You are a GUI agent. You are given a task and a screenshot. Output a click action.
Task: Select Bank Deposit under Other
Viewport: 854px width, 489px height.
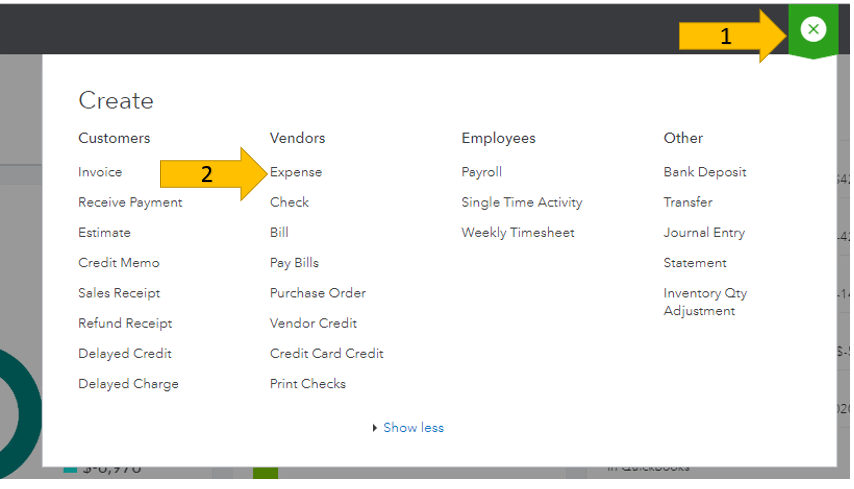pos(704,172)
